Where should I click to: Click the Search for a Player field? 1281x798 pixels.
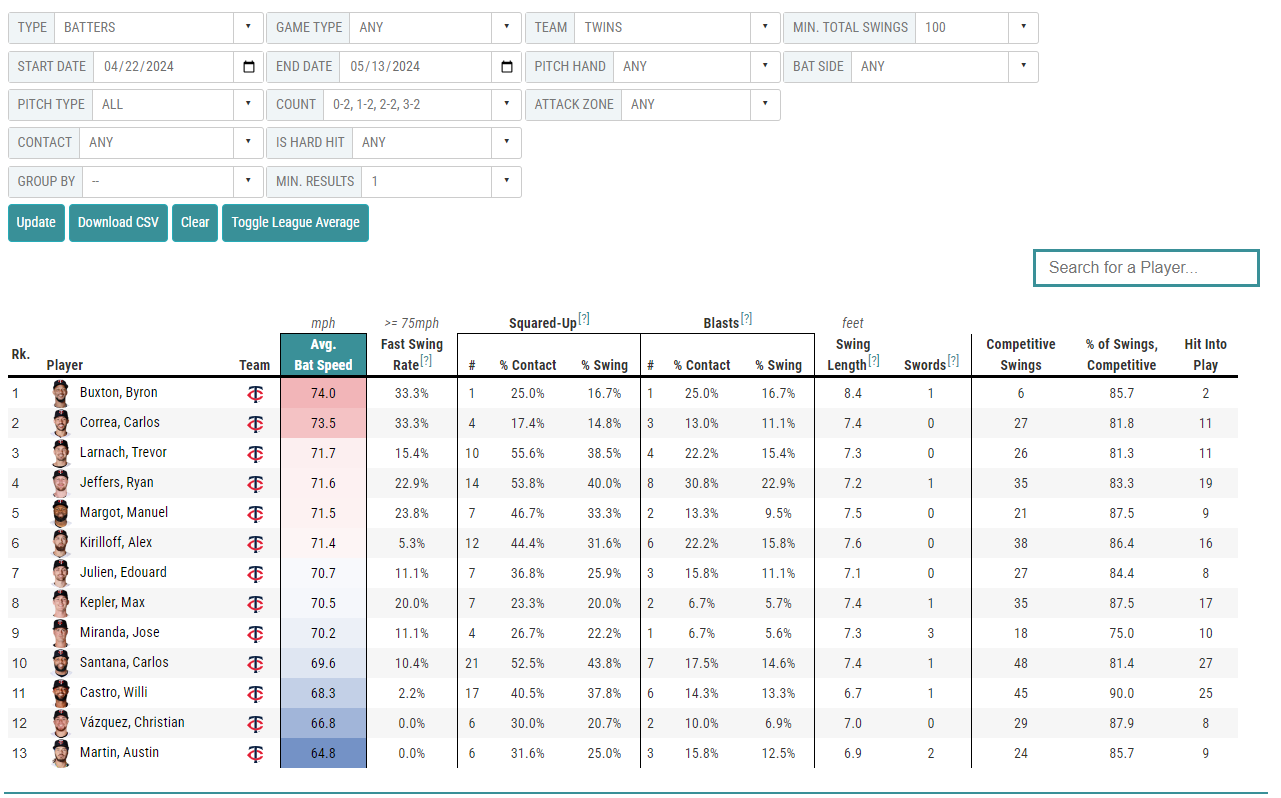1145,268
